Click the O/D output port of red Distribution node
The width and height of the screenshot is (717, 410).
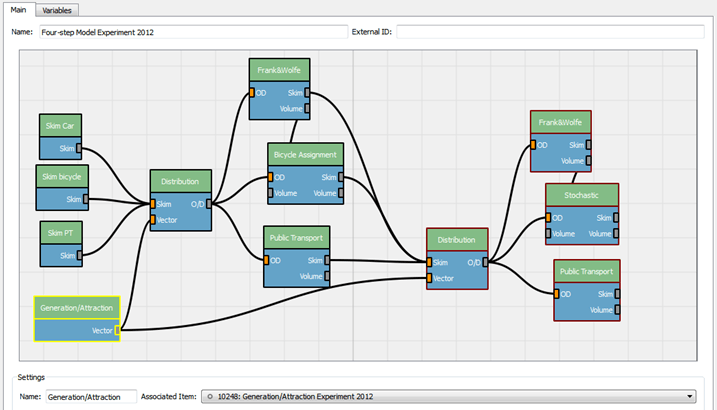point(485,262)
